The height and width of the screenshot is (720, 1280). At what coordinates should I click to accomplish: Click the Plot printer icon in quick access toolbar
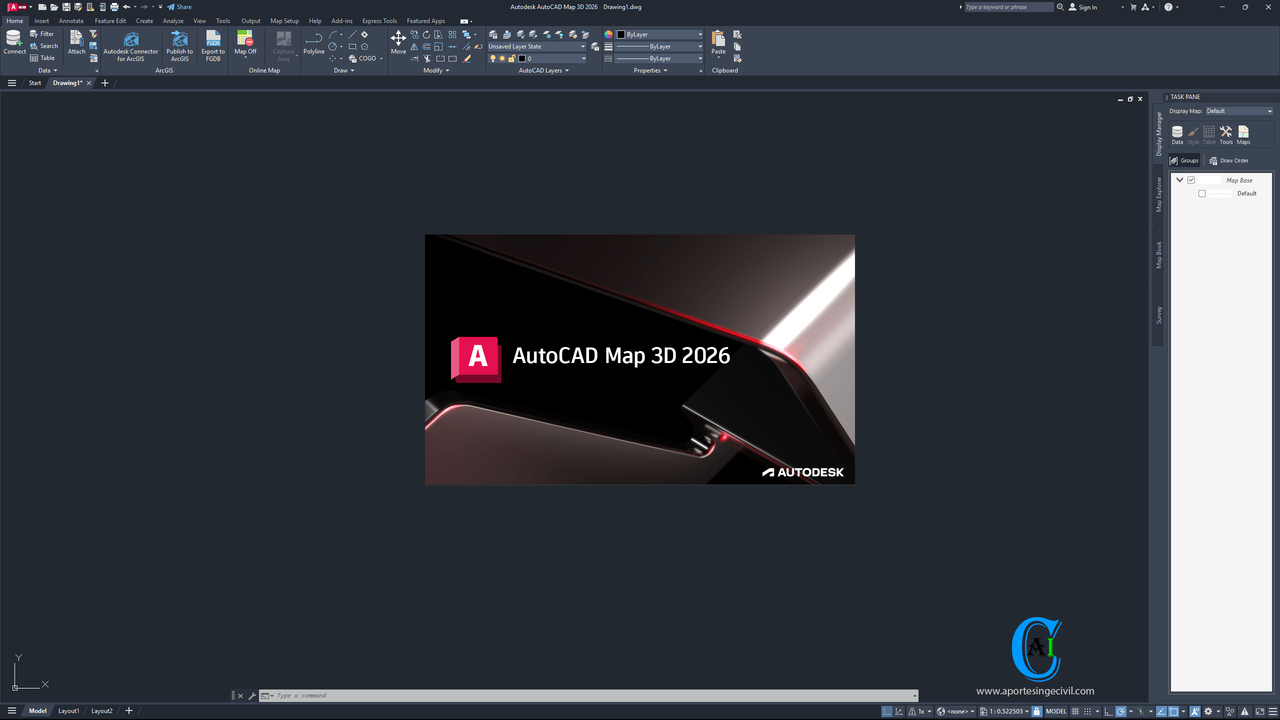(x=115, y=7)
